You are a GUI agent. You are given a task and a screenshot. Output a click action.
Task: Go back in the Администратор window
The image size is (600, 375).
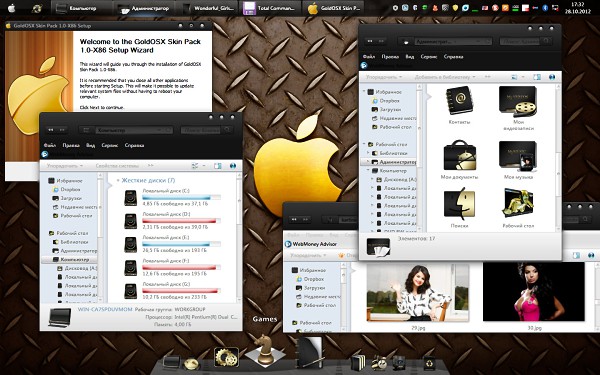click(x=370, y=41)
